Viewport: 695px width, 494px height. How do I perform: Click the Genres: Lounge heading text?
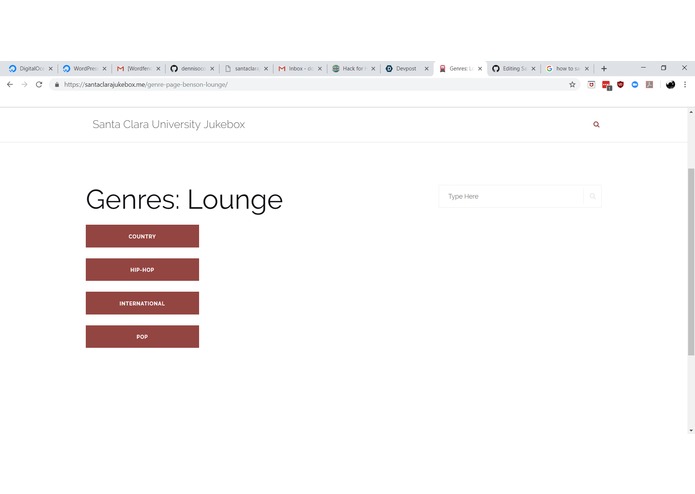184,200
